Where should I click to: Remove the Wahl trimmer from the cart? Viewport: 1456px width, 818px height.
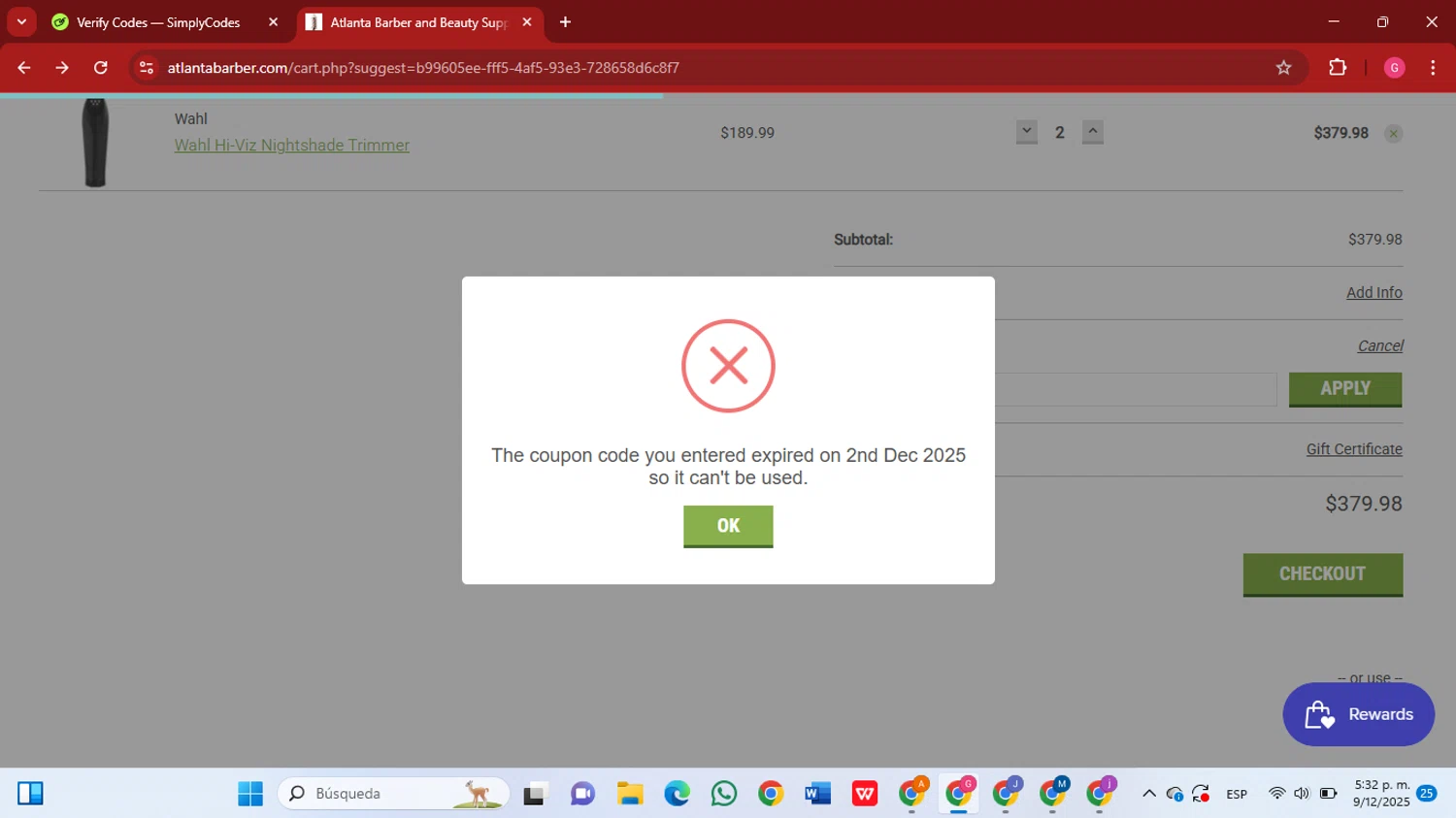click(1393, 134)
